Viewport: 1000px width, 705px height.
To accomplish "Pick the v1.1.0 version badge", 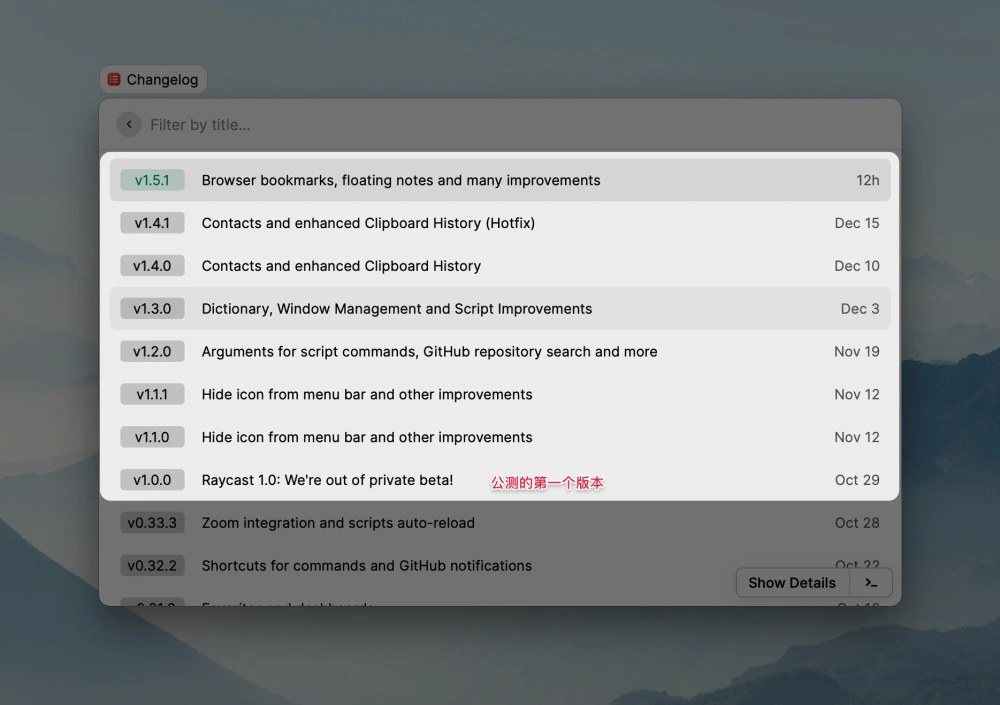I will pos(152,436).
